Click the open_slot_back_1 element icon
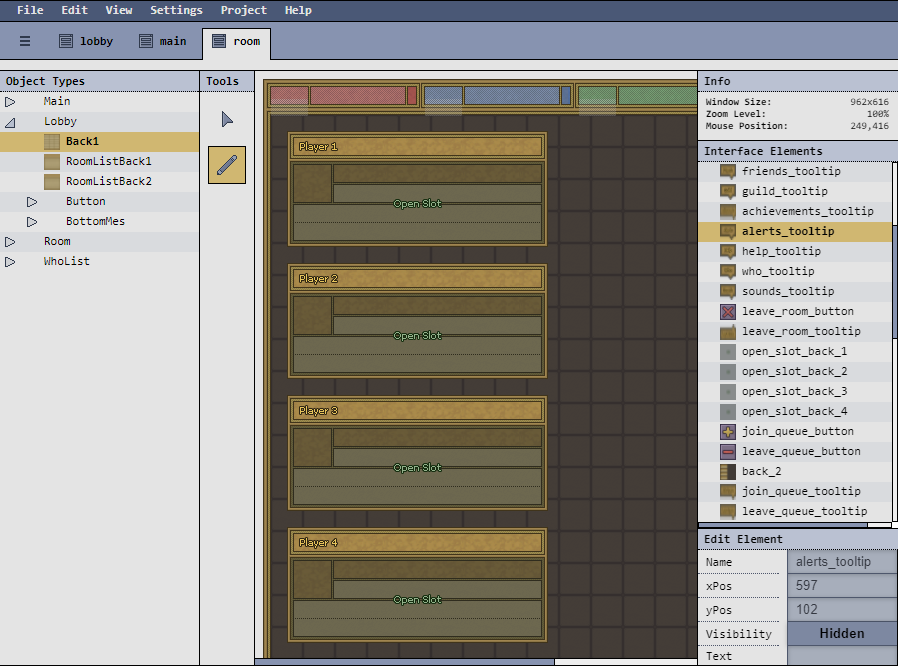 728,352
